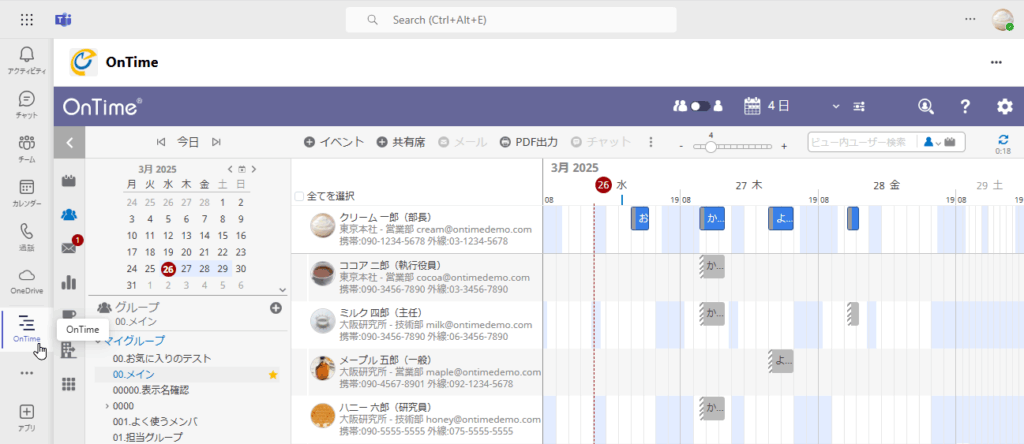1024x444 pixels.
Task: Open the OnTime grid apps sidebar icon
Action: [69, 385]
